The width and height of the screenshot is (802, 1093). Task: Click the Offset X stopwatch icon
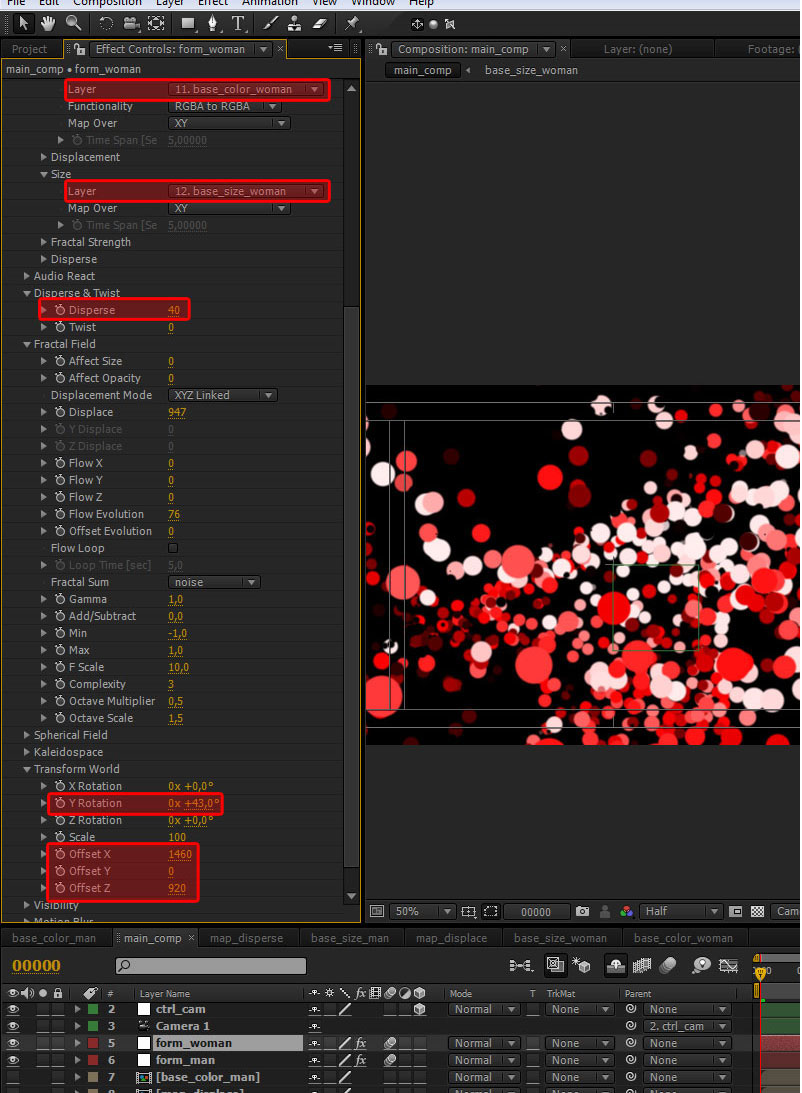click(x=60, y=854)
